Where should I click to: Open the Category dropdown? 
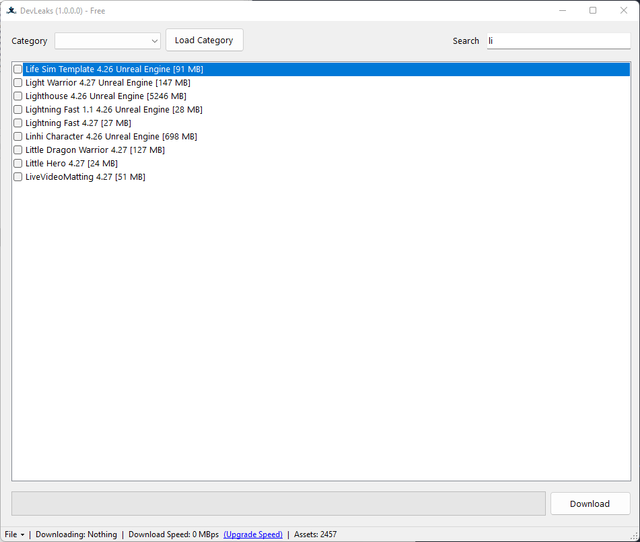point(107,41)
